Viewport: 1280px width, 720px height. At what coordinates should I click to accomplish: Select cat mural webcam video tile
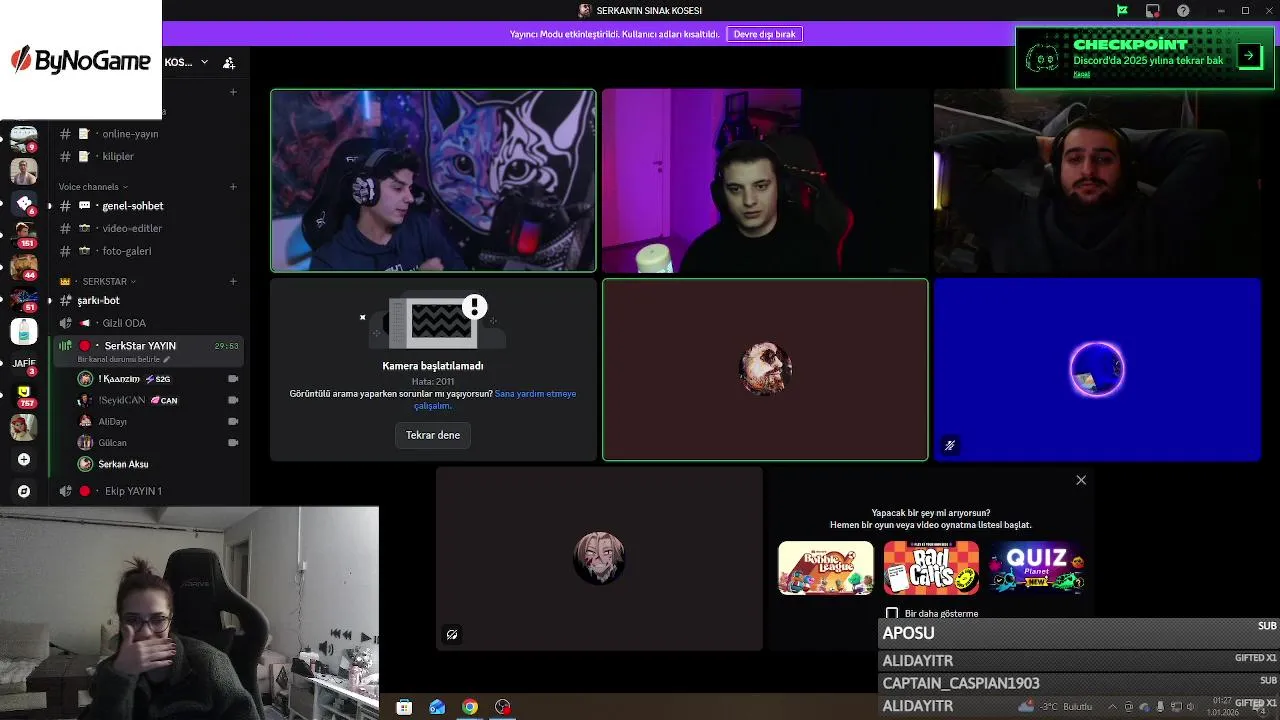coord(433,181)
